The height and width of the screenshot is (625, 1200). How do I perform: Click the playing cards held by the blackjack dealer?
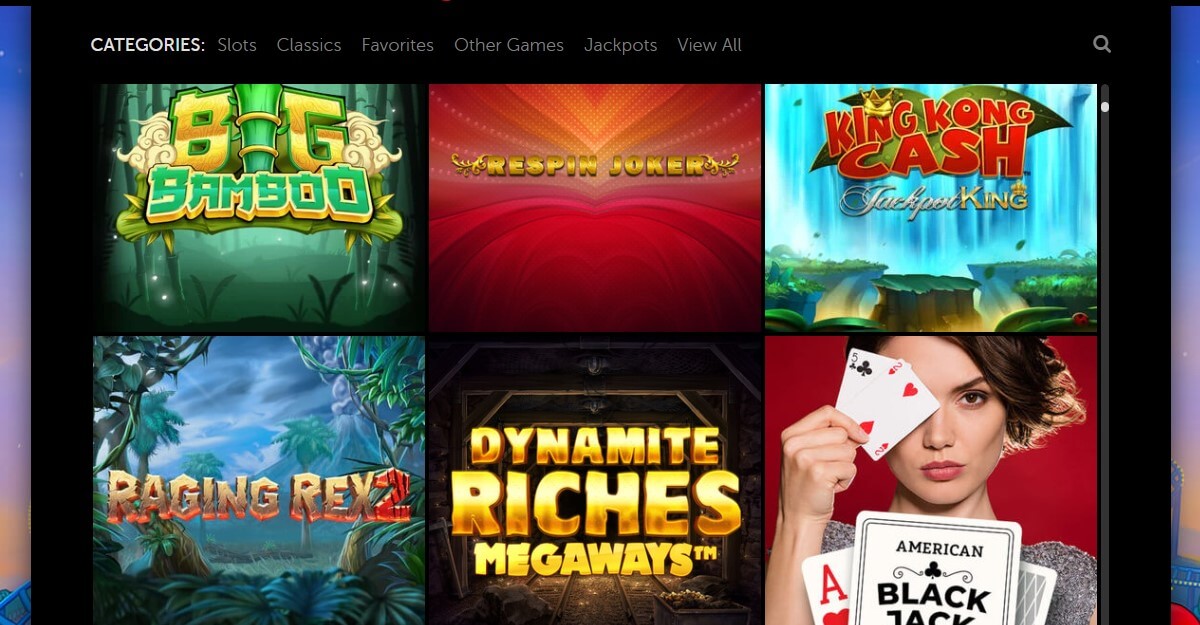tap(887, 402)
